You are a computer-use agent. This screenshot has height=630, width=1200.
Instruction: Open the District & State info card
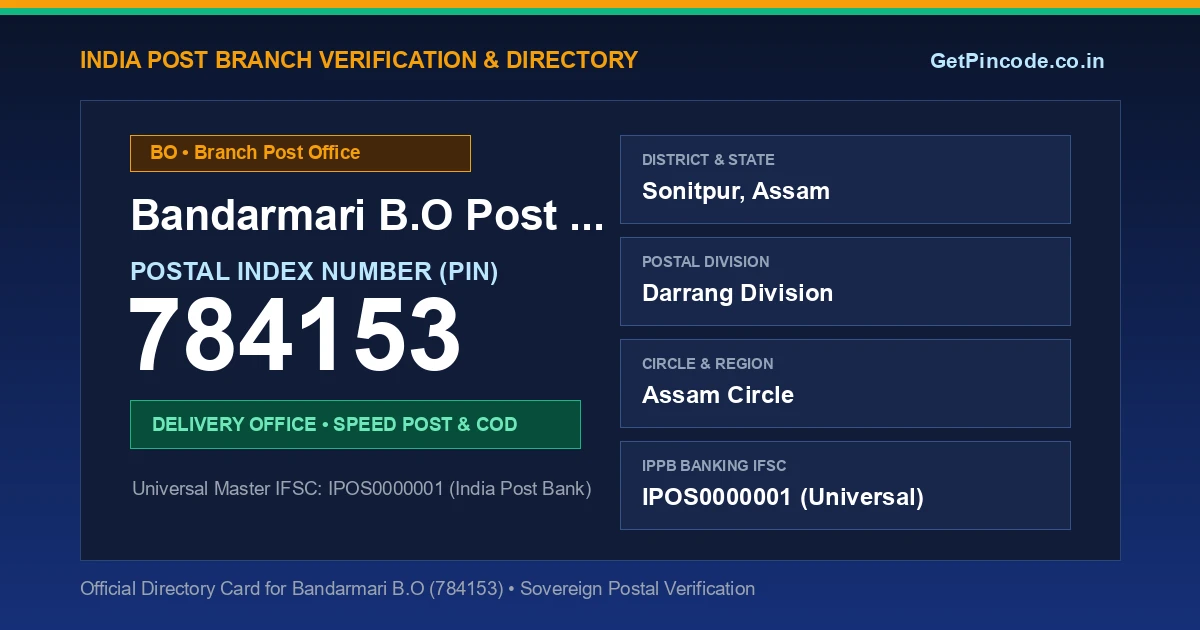coord(845,179)
